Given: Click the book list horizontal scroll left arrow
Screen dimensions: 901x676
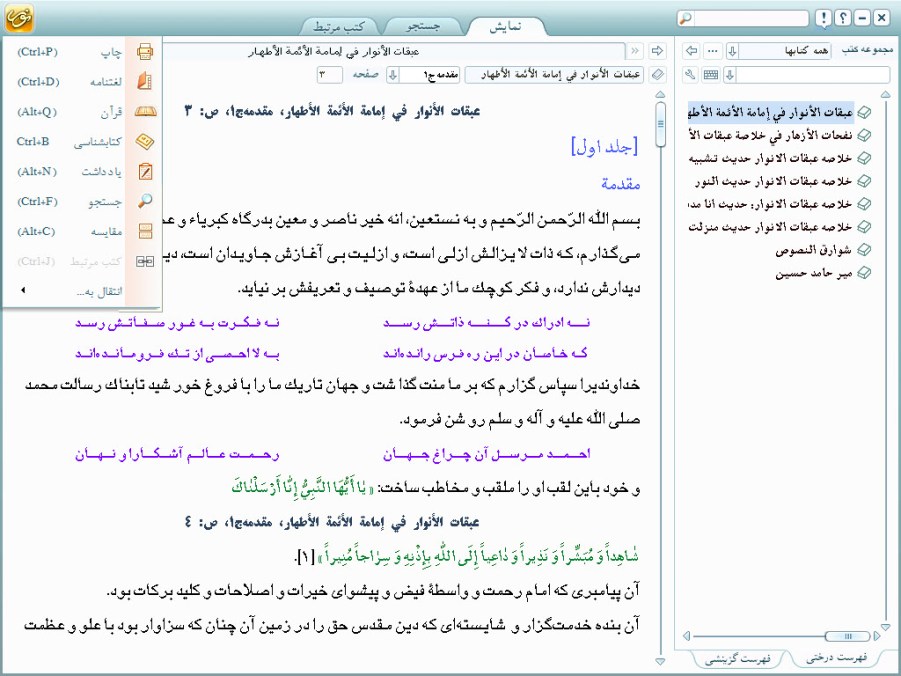Looking at the screenshot, I should pos(686,636).
